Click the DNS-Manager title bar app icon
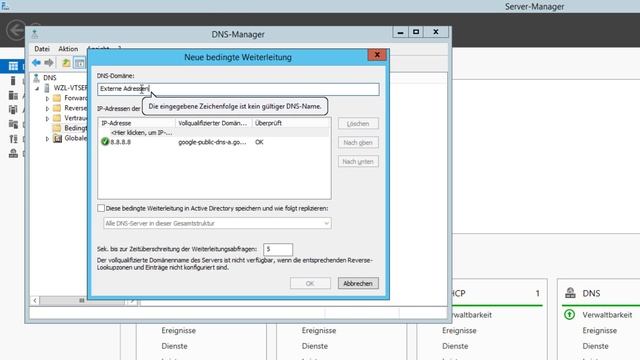 coord(35,34)
